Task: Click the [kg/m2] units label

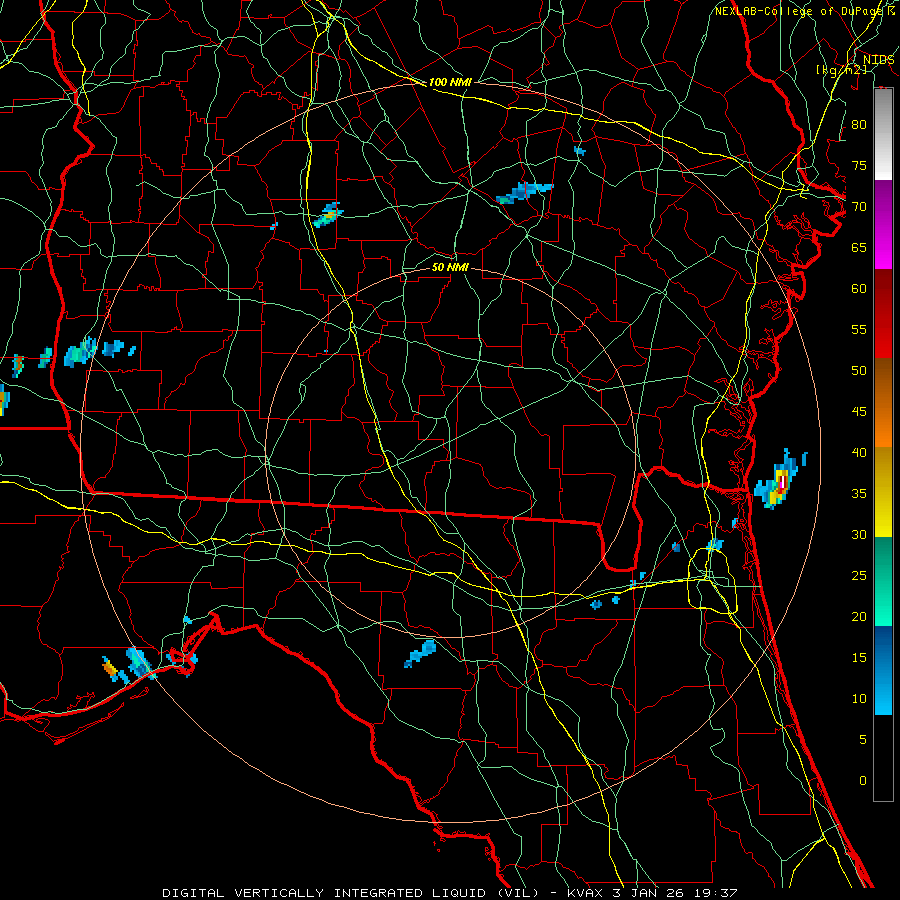Action: [x=841, y=69]
